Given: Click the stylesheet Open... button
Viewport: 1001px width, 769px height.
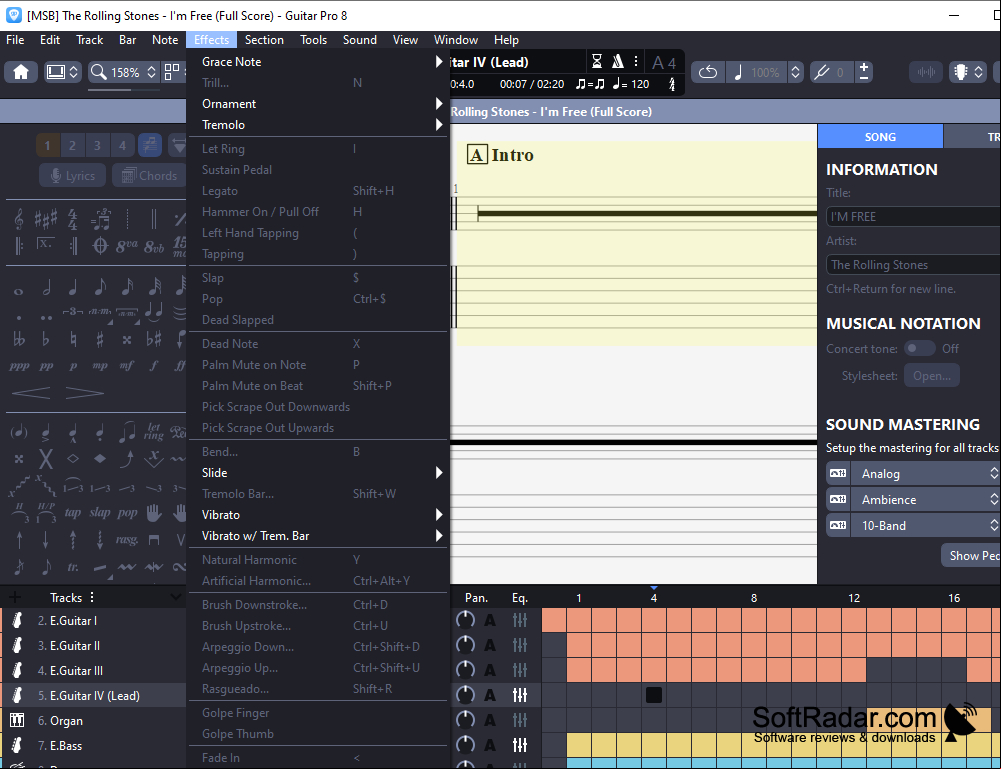Looking at the screenshot, I should pos(931,376).
